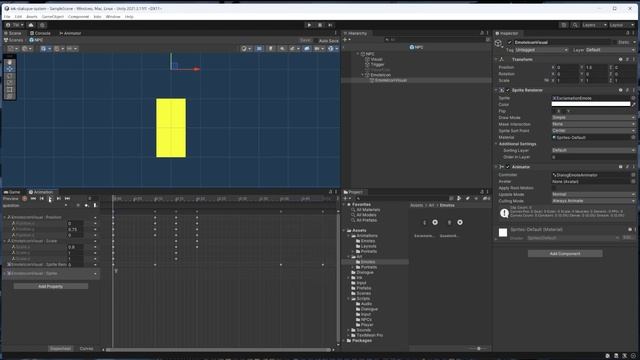
Task: Open the draw mode shading dropdown
Action: 246,49
